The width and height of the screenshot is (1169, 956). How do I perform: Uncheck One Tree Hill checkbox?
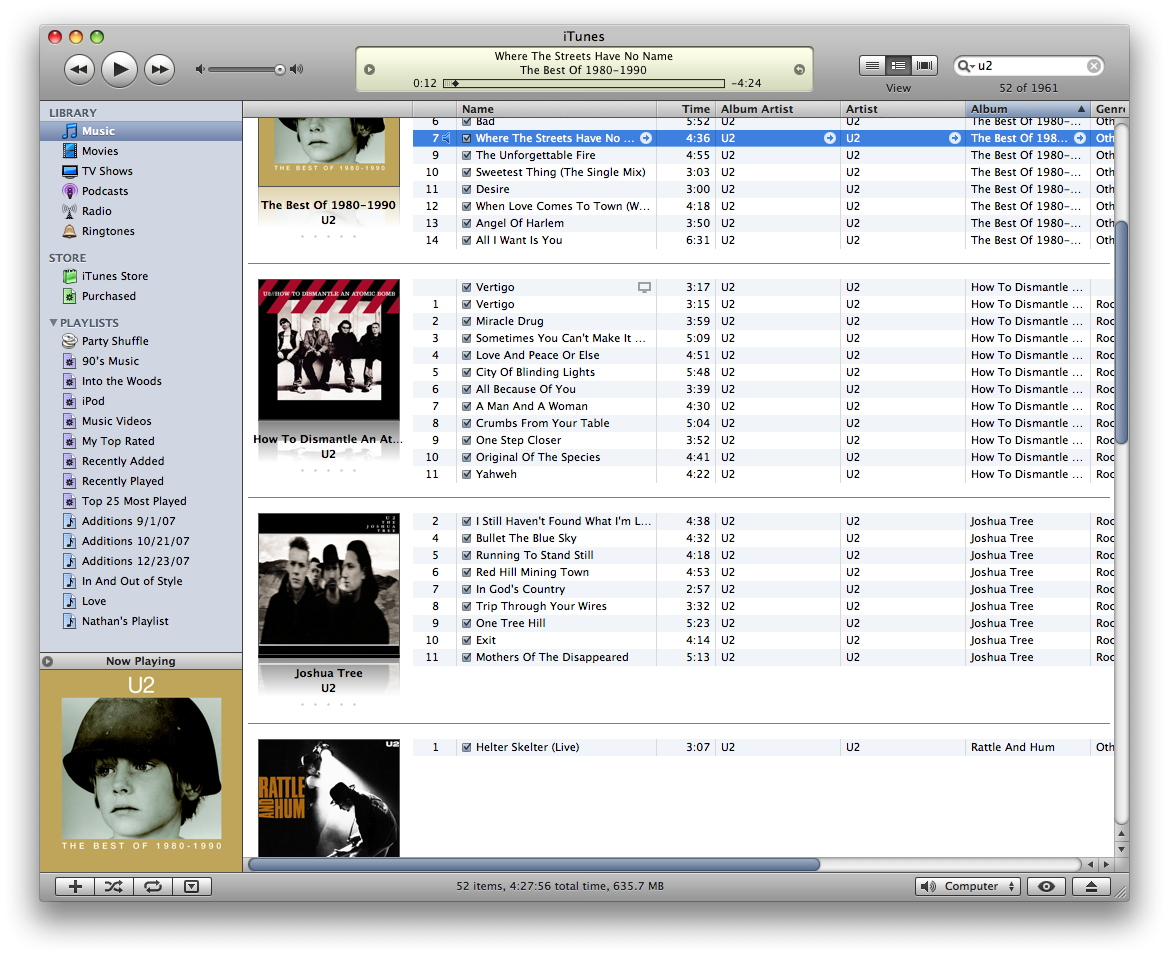[x=467, y=623]
